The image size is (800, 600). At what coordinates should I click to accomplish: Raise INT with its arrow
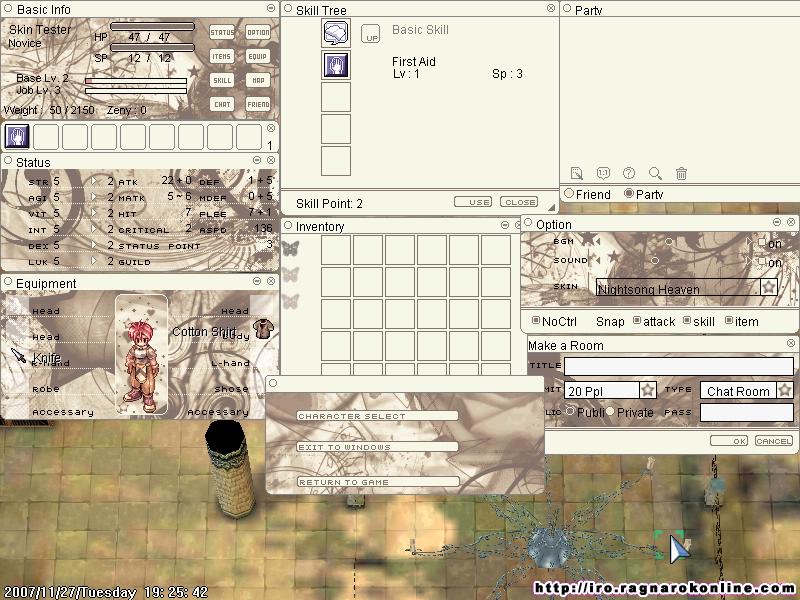tap(94, 229)
